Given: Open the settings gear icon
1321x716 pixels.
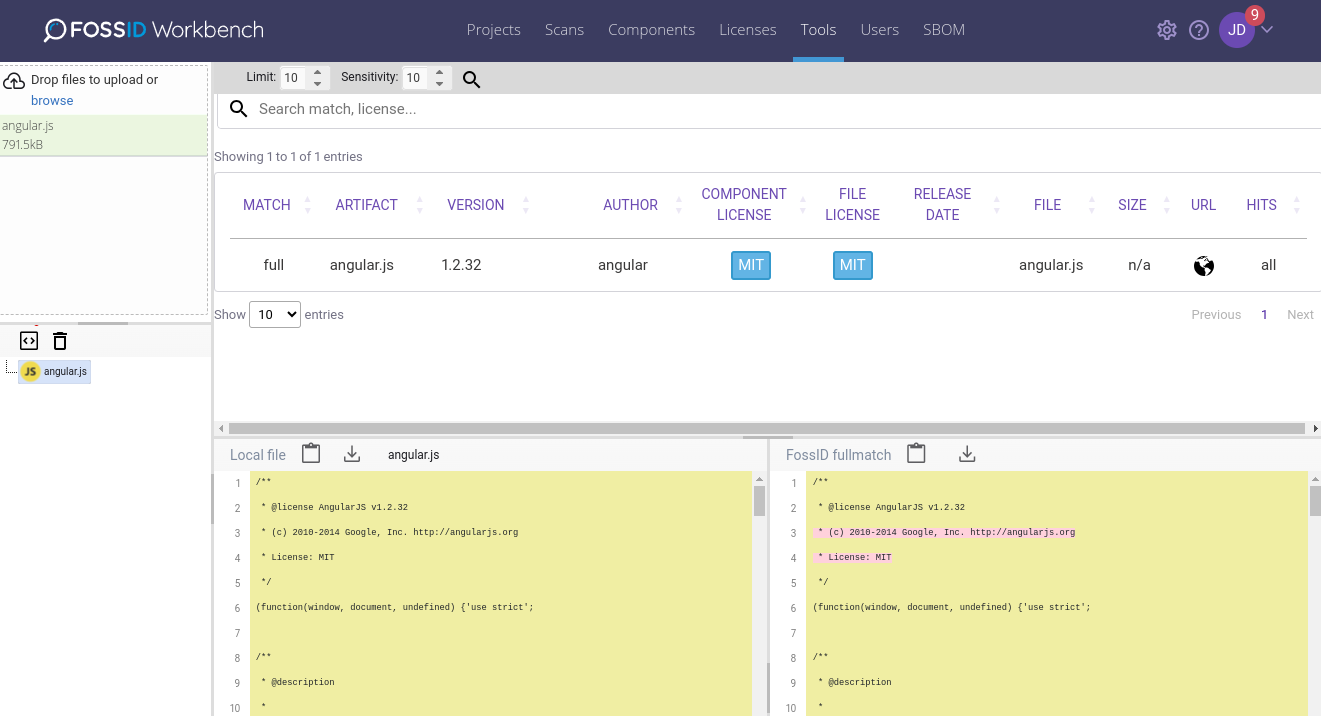Looking at the screenshot, I should click(x=1167, y=30).
